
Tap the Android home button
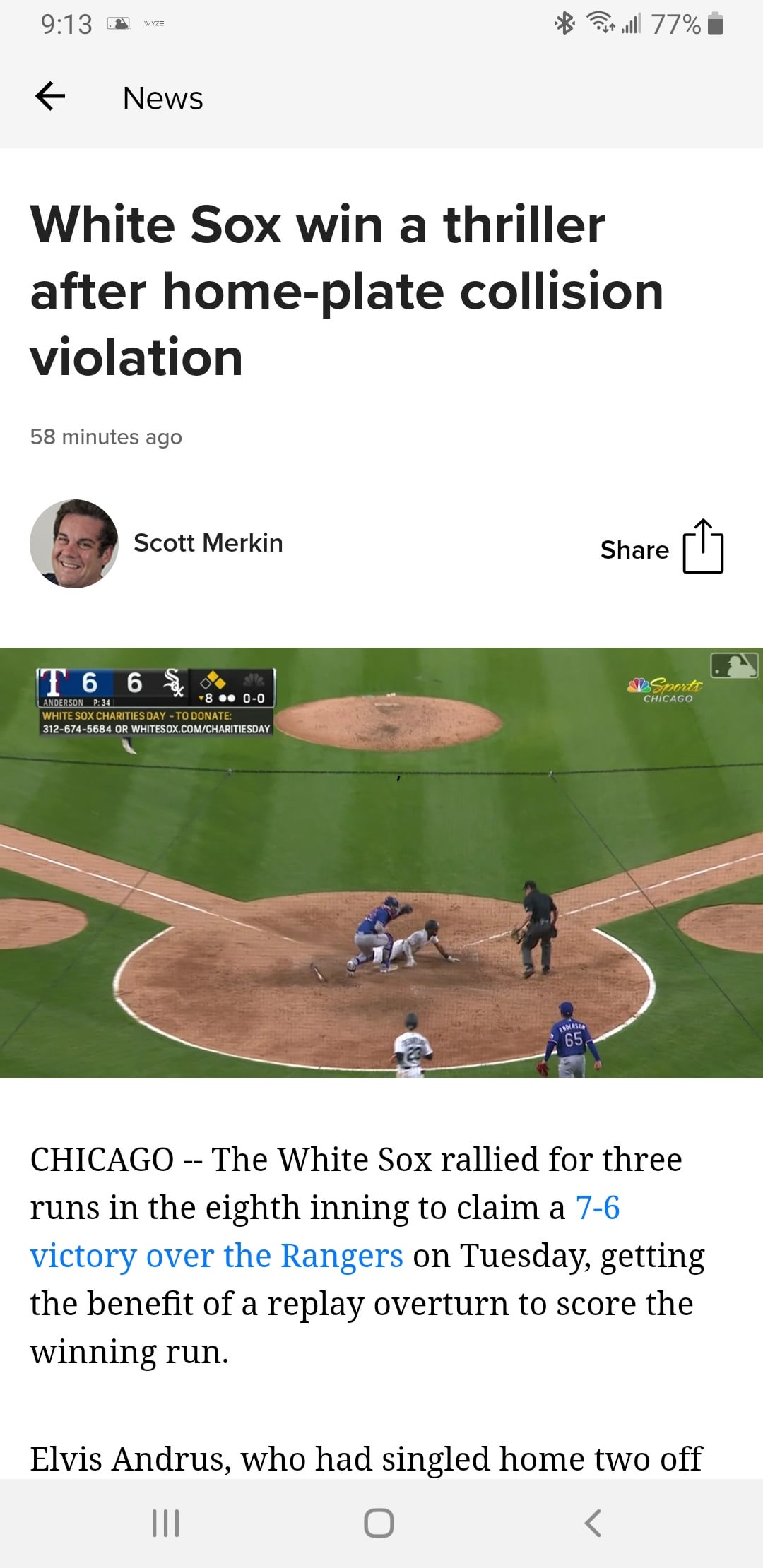(379, 1523)
